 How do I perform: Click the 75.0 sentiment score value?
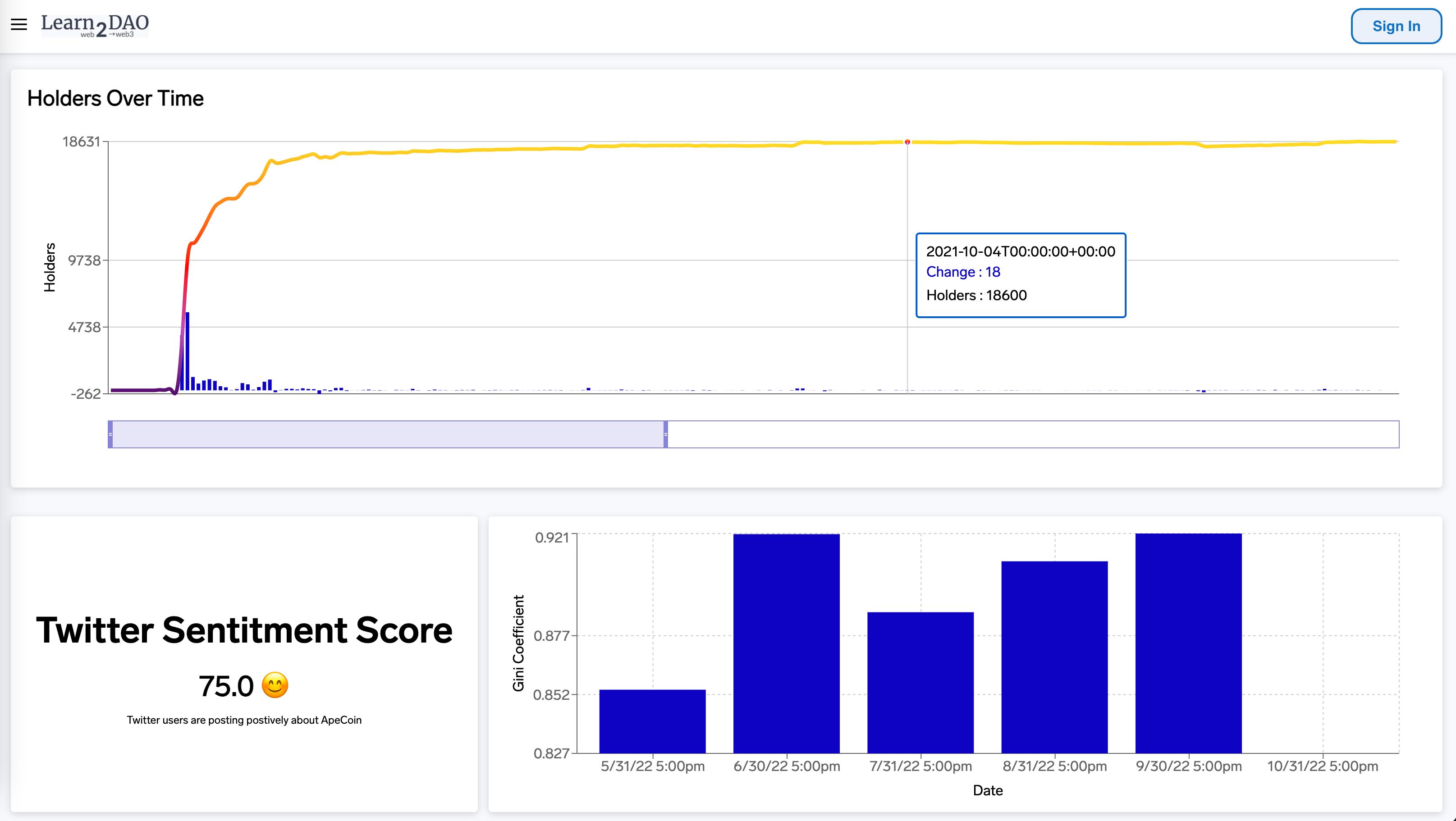tap(226, 687)
